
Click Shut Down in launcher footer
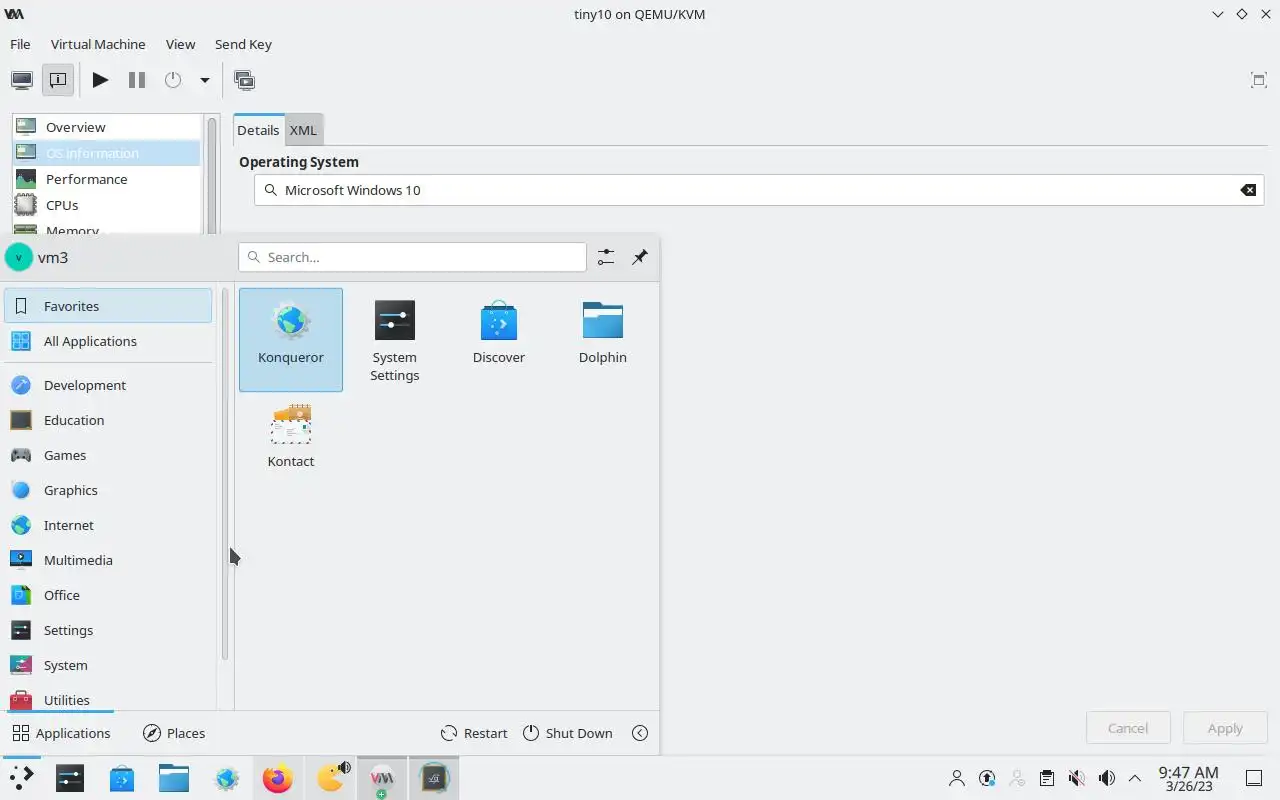pyautogui.click(x=567, y=733)
